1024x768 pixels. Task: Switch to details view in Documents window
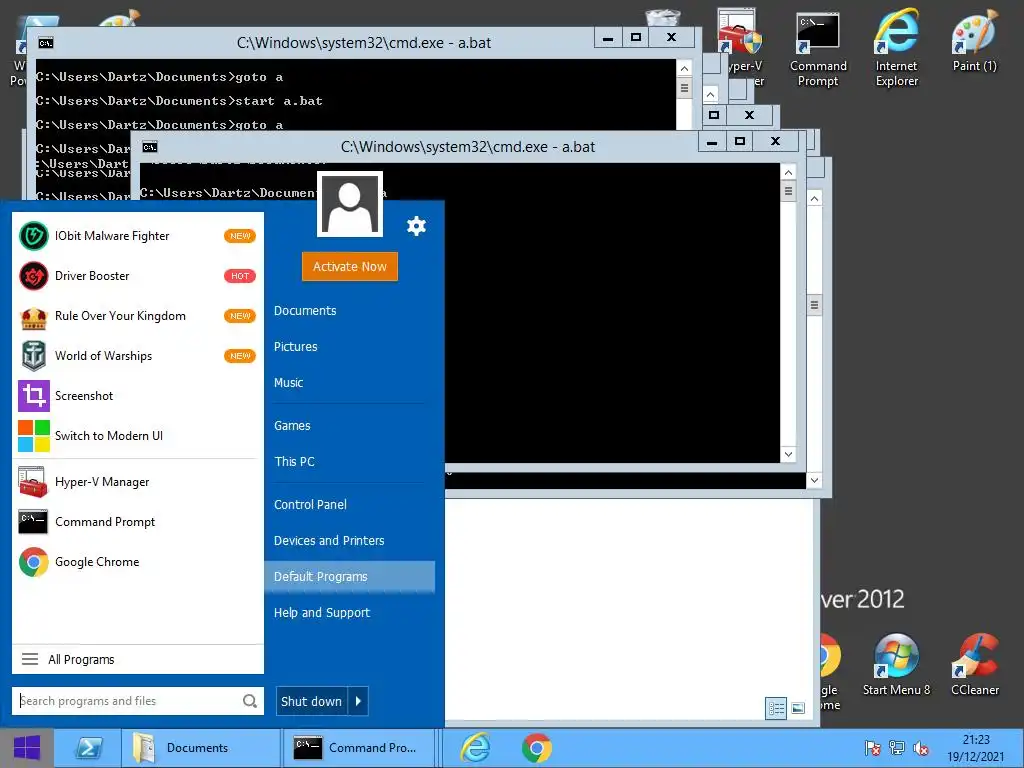tap(776, 708)
